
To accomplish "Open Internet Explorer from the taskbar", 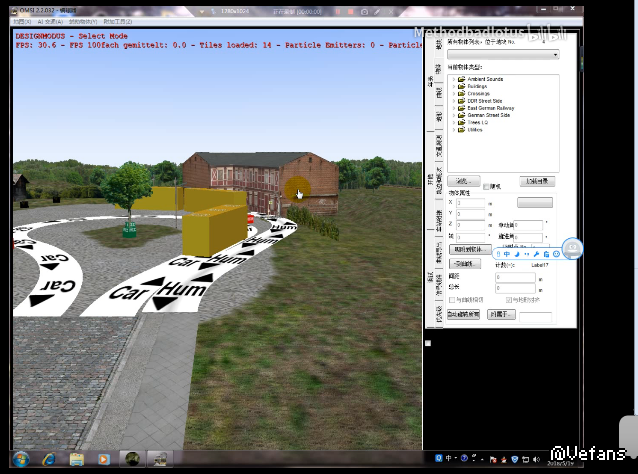I will tap(48, 458).
